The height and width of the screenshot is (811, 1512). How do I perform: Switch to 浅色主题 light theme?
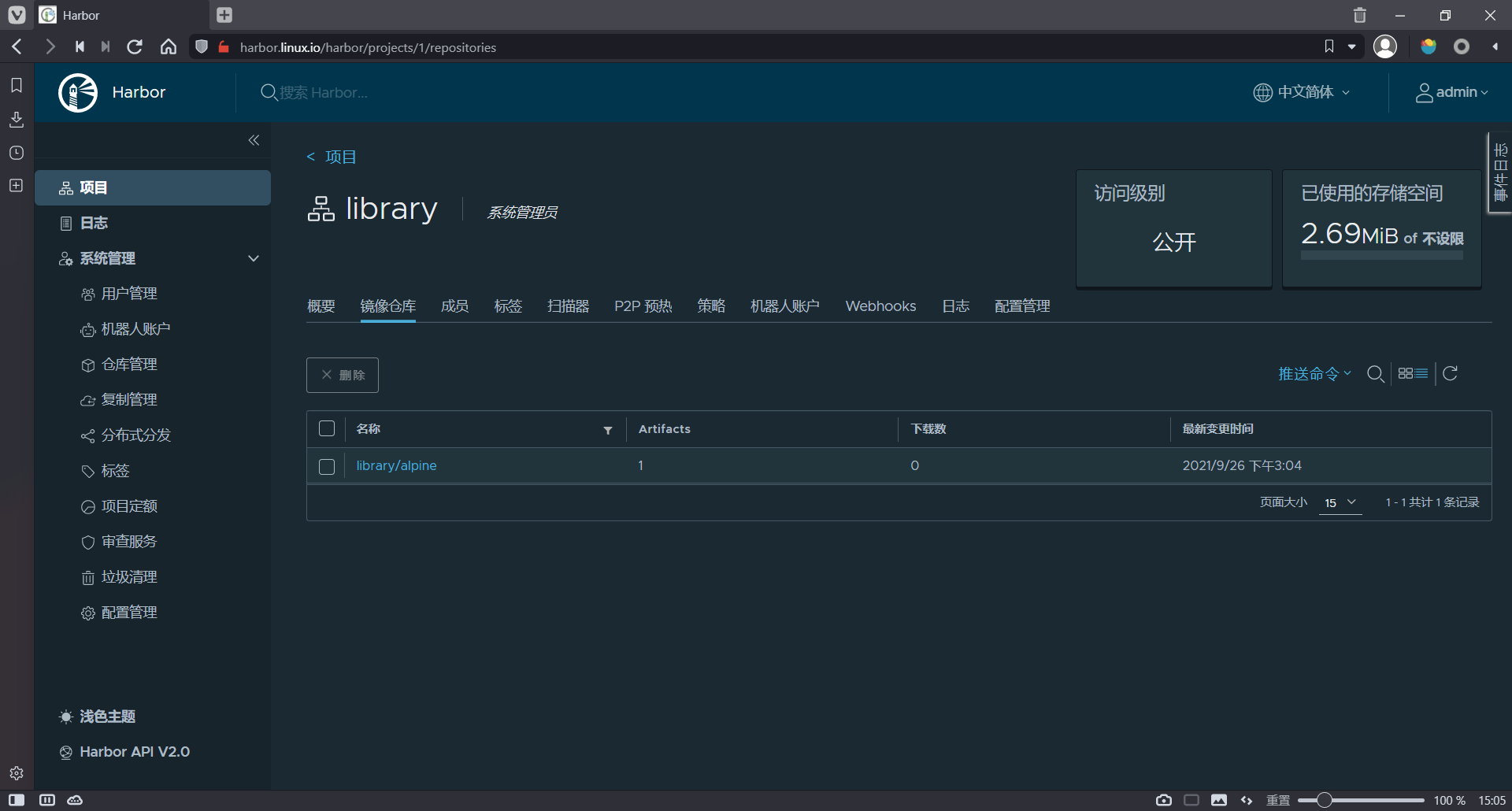(x=98, y=717)
